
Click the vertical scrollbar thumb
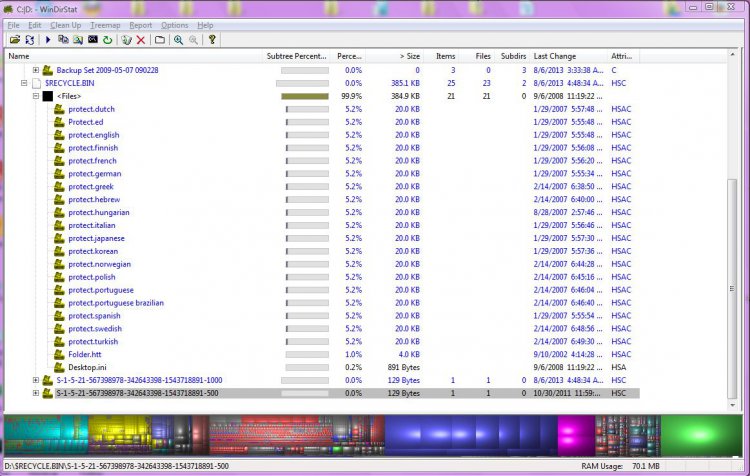732,288
